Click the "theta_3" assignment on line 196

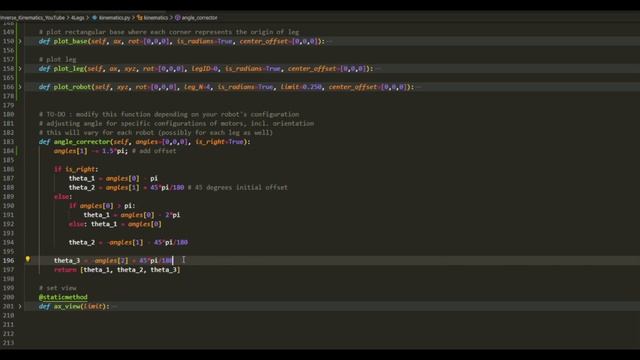click(113, 260)
